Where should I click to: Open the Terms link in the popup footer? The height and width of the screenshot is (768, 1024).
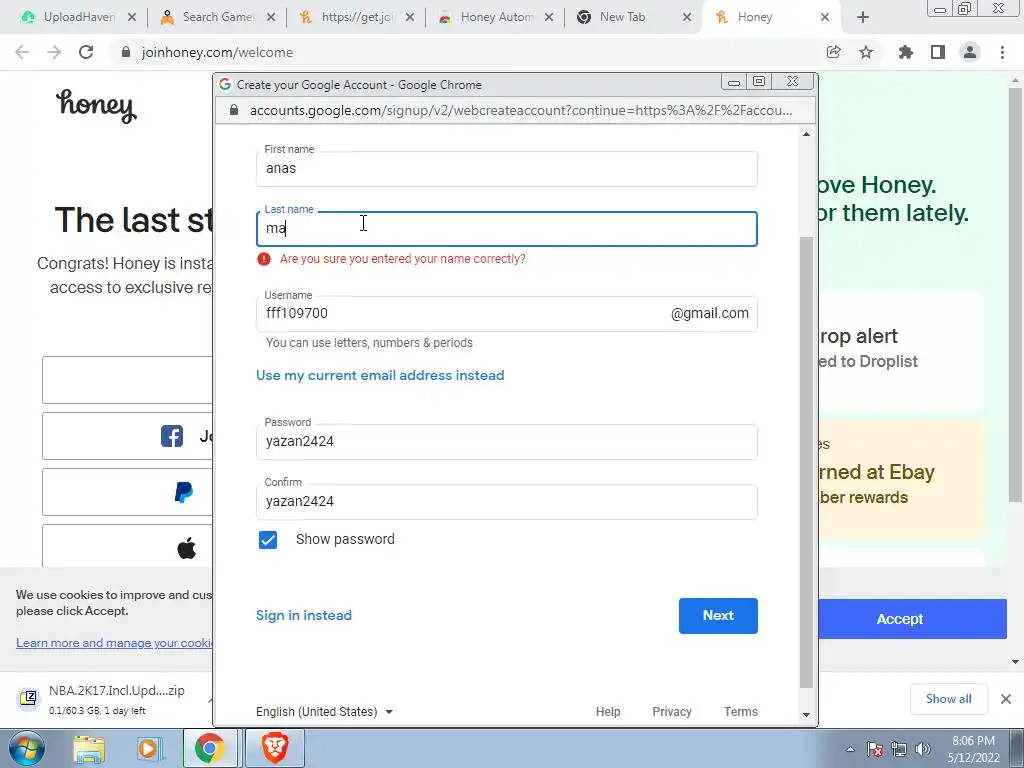(x=741, y=712)
